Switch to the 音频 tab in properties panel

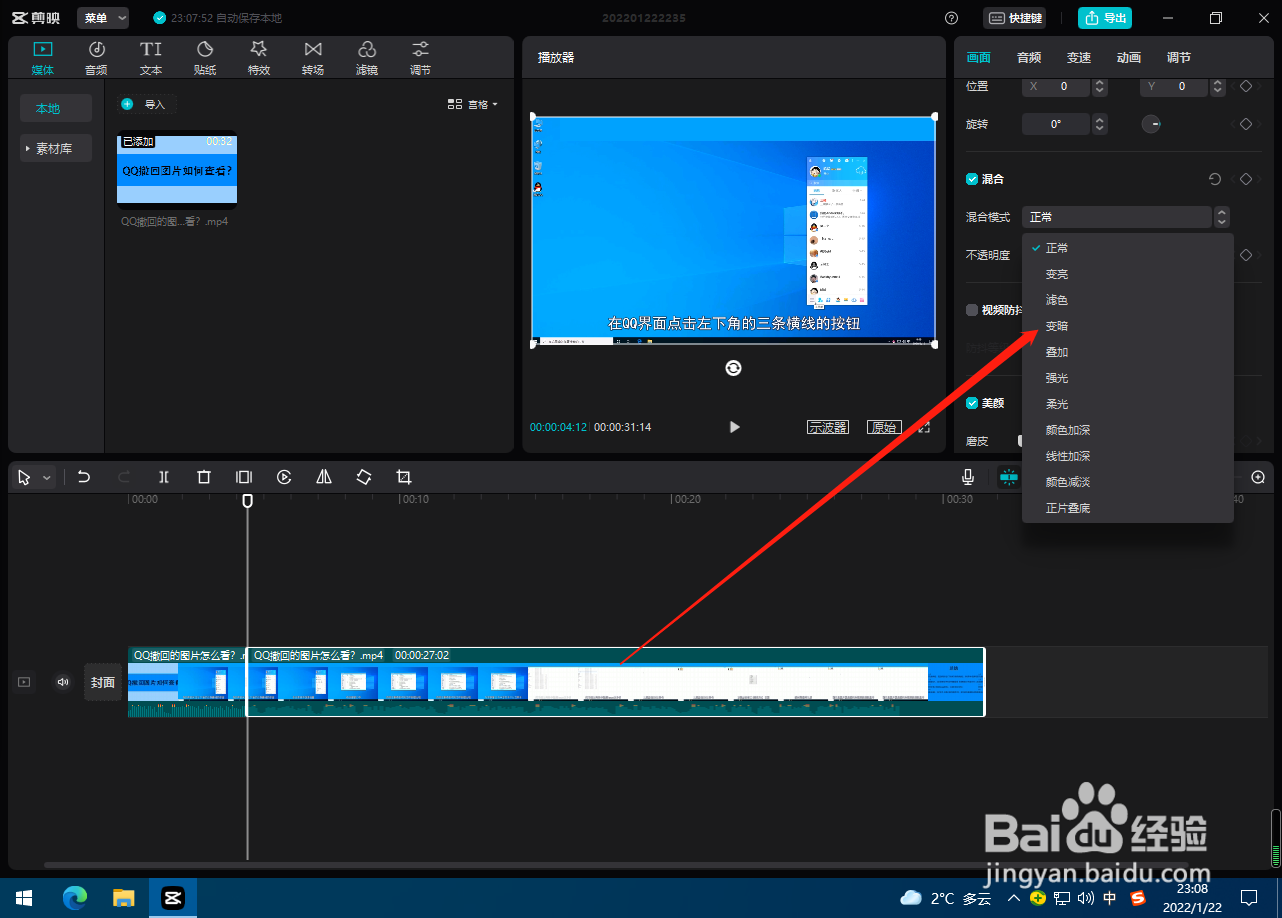(1029, 58)
